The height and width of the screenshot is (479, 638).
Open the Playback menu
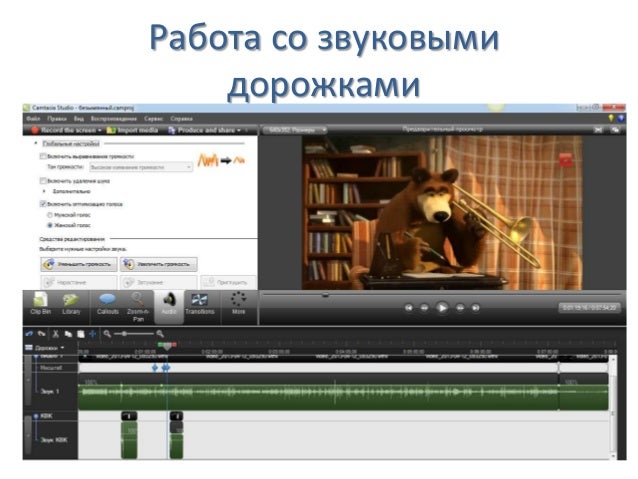(x=114, y=119)
